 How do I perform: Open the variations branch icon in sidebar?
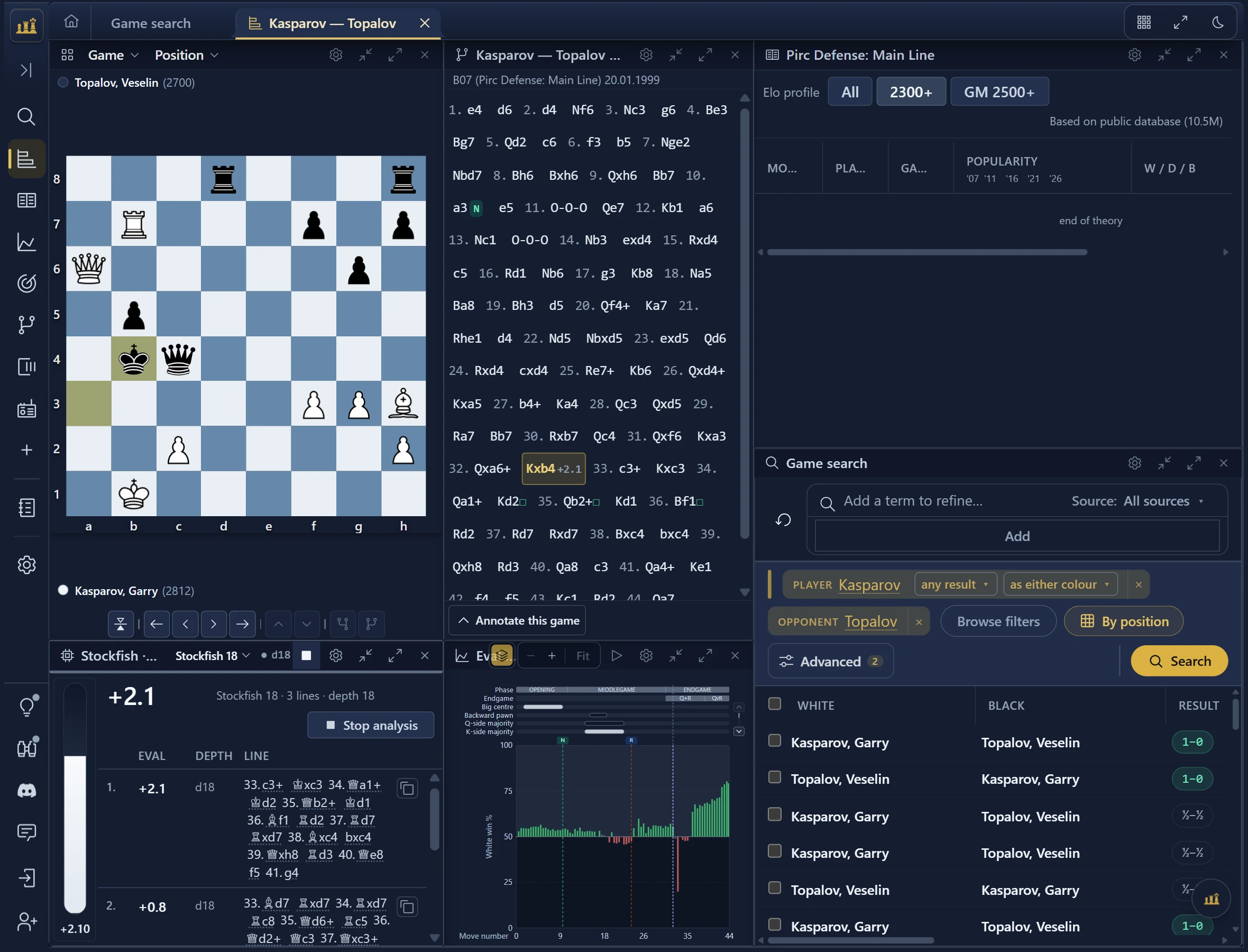26,325
